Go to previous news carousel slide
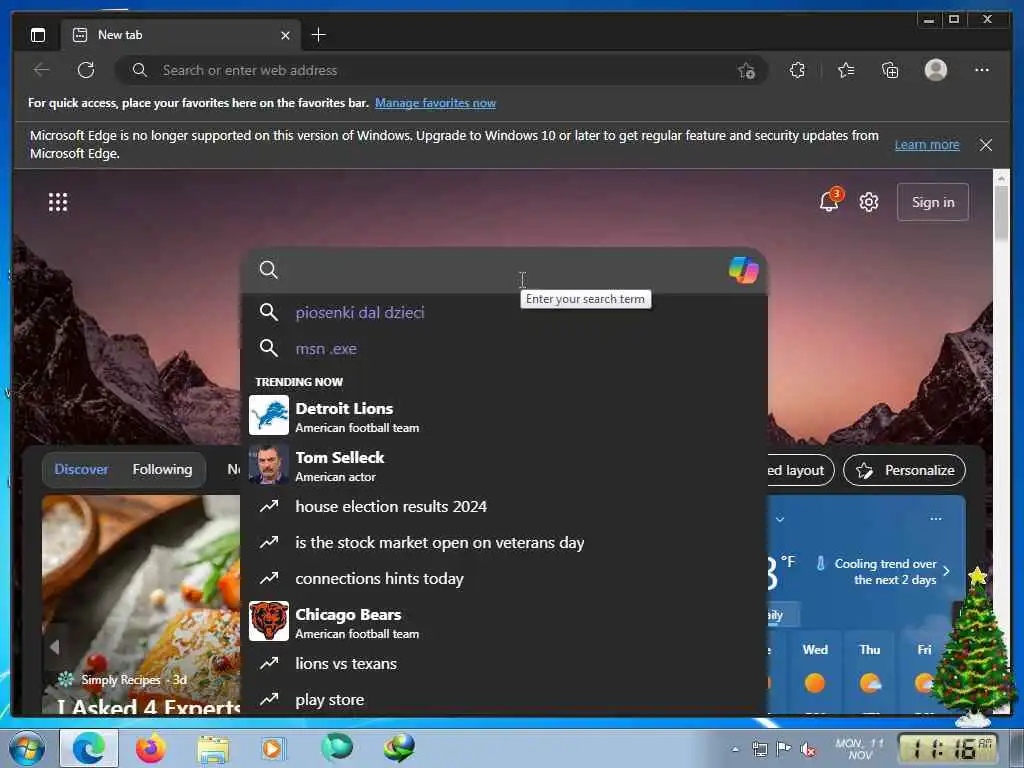The height and width of the screenshot is (768, 1024). (55, 647)
